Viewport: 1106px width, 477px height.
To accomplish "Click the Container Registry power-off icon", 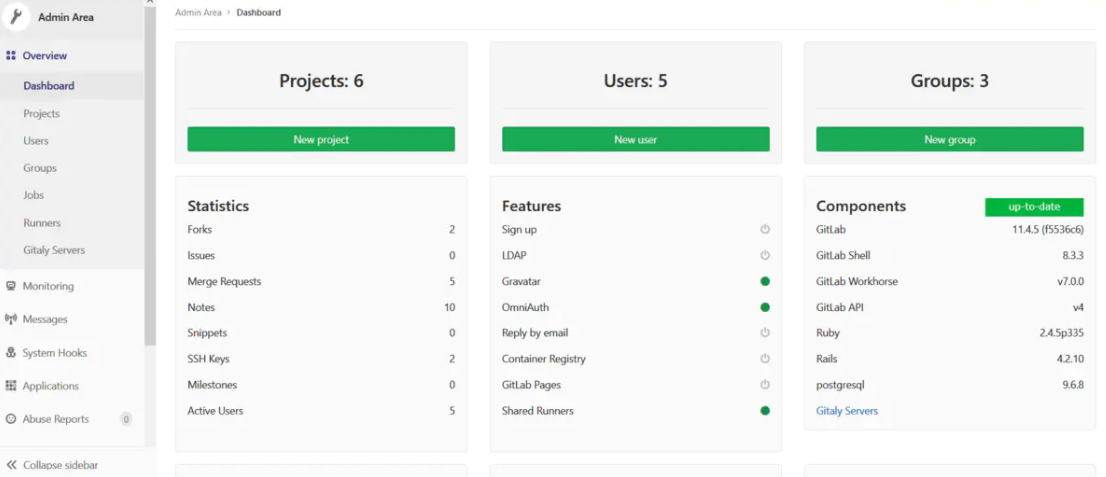I will click(765, 358).
